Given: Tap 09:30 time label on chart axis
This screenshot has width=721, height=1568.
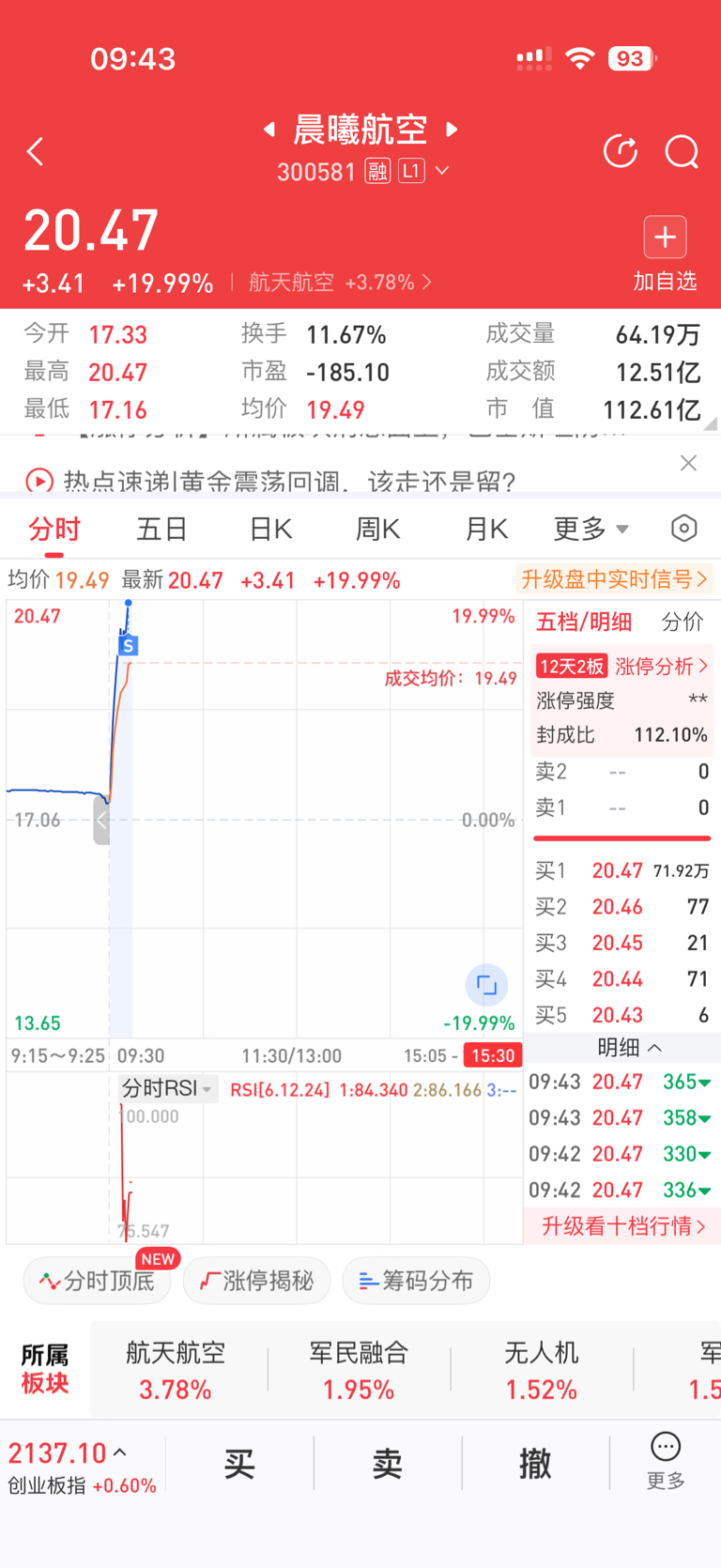Looking at the screenshot, I should 141,1056.
